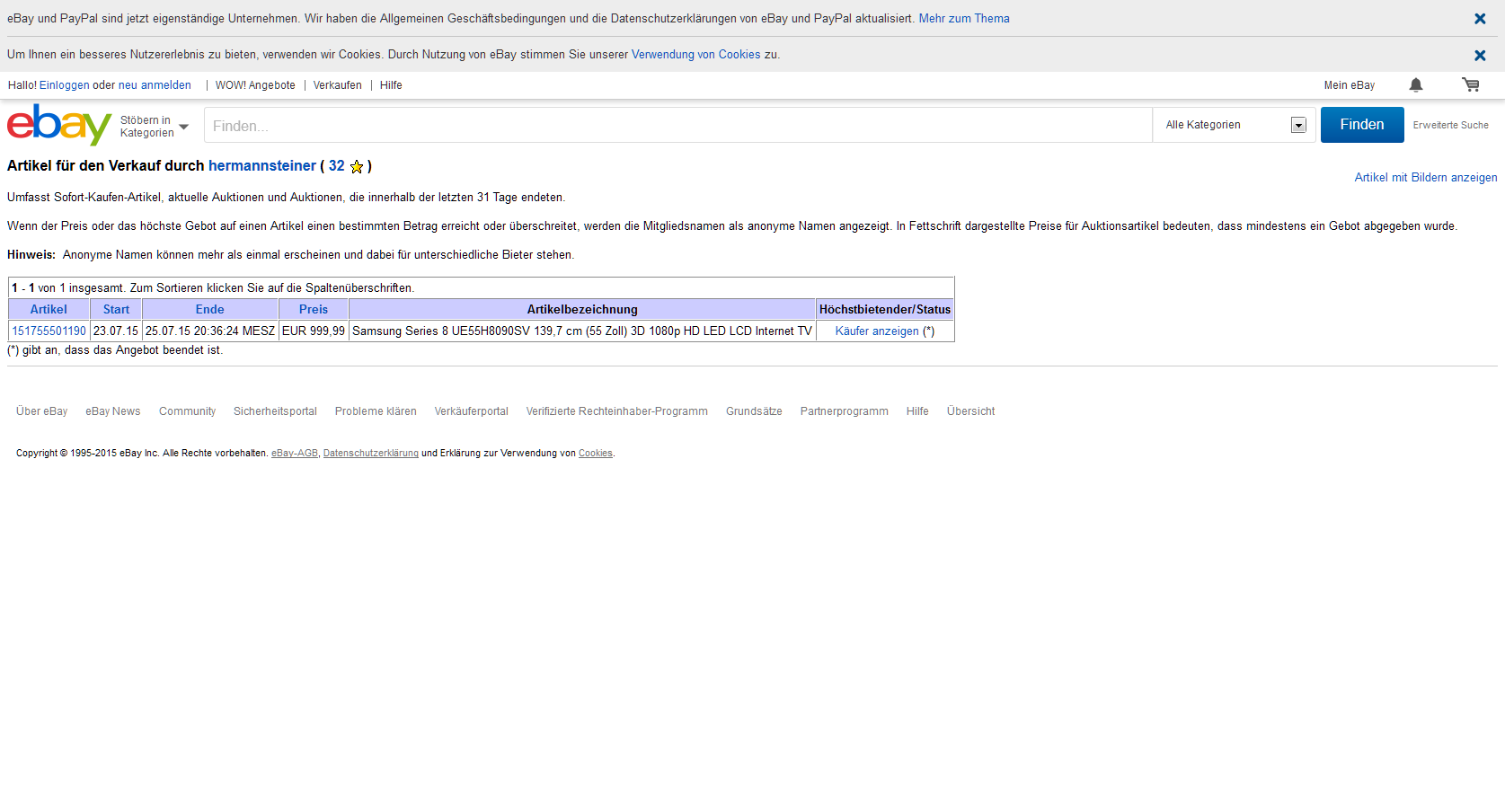This screenshot has width=1505, height=812.
Task: Open Über eBay footer link
Action: 42,411
